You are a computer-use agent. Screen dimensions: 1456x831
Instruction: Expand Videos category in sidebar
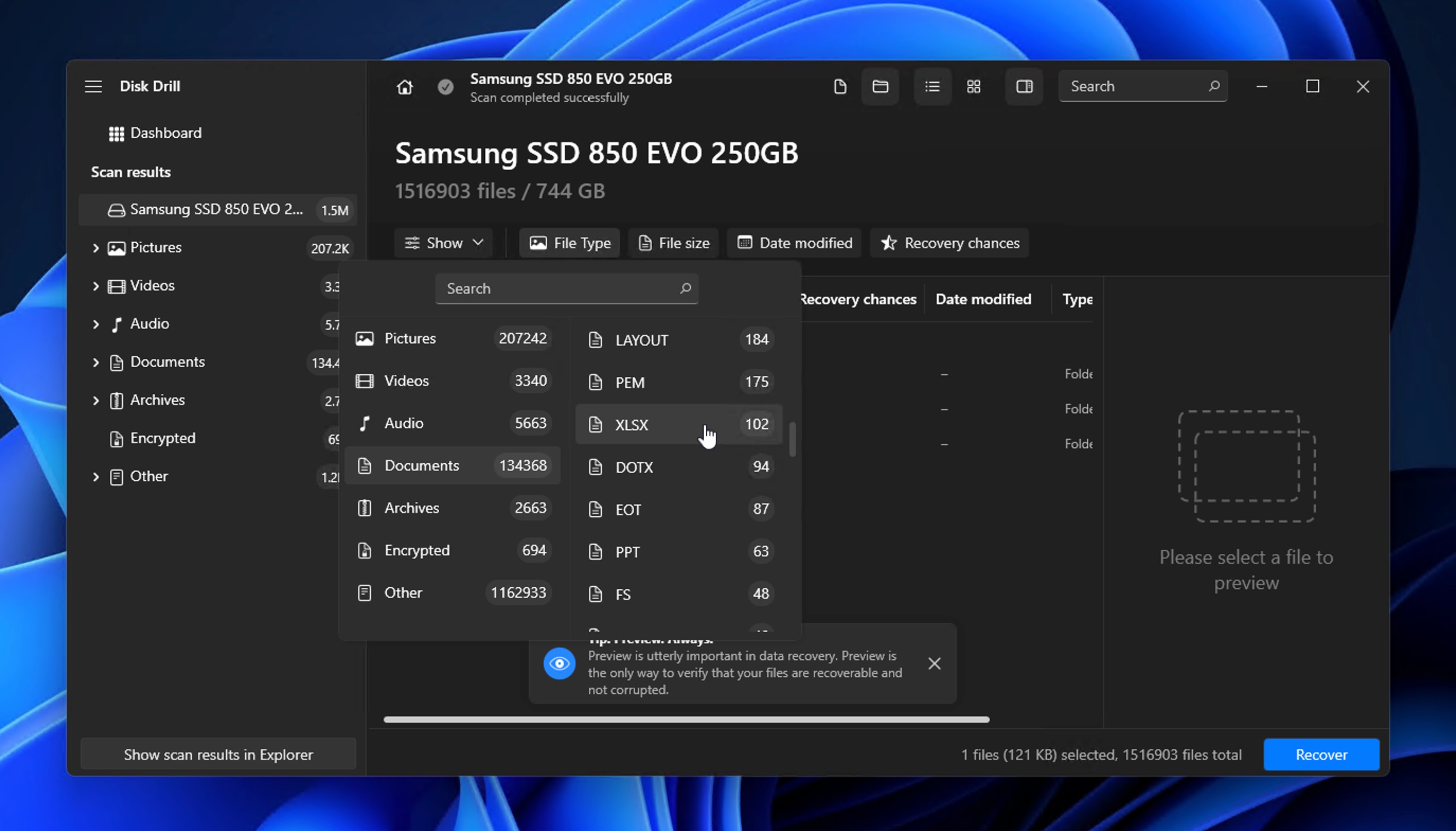pyautogui.click(x=95, y=286)
